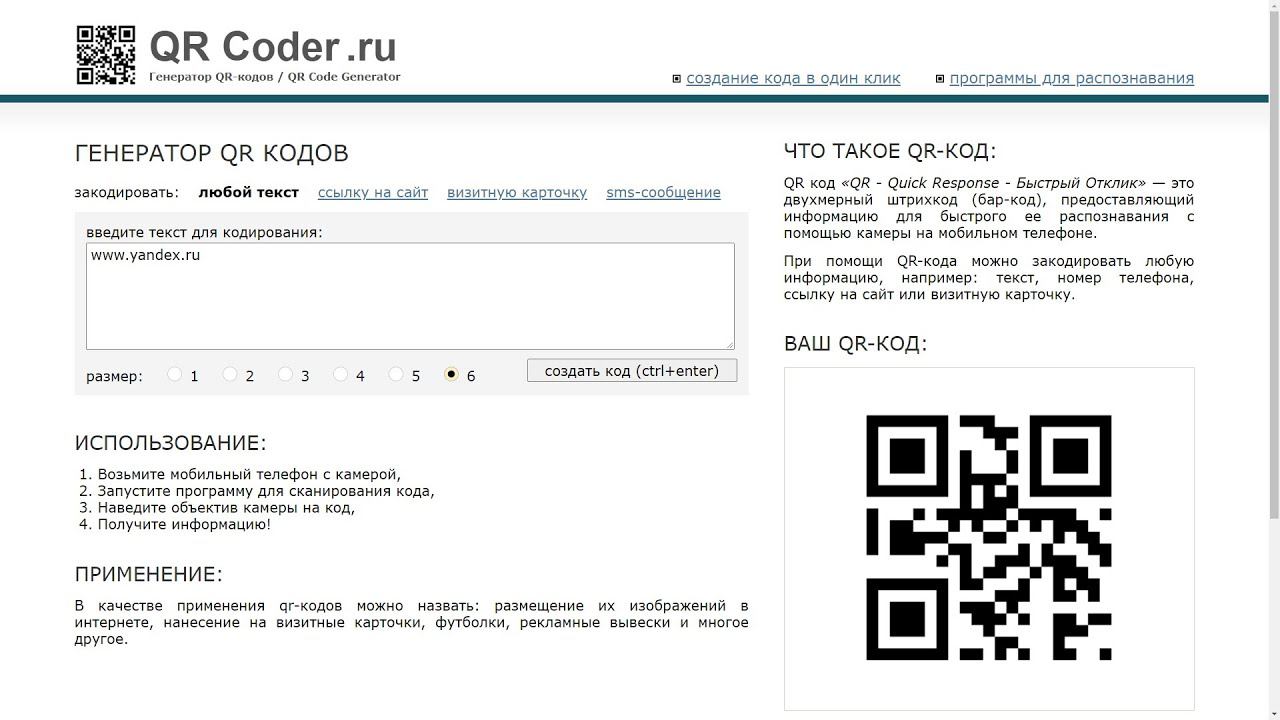The image size is (1280, 720).
Task: Switch to the 'sms-сообщение' tab
Action: point(663,192)
